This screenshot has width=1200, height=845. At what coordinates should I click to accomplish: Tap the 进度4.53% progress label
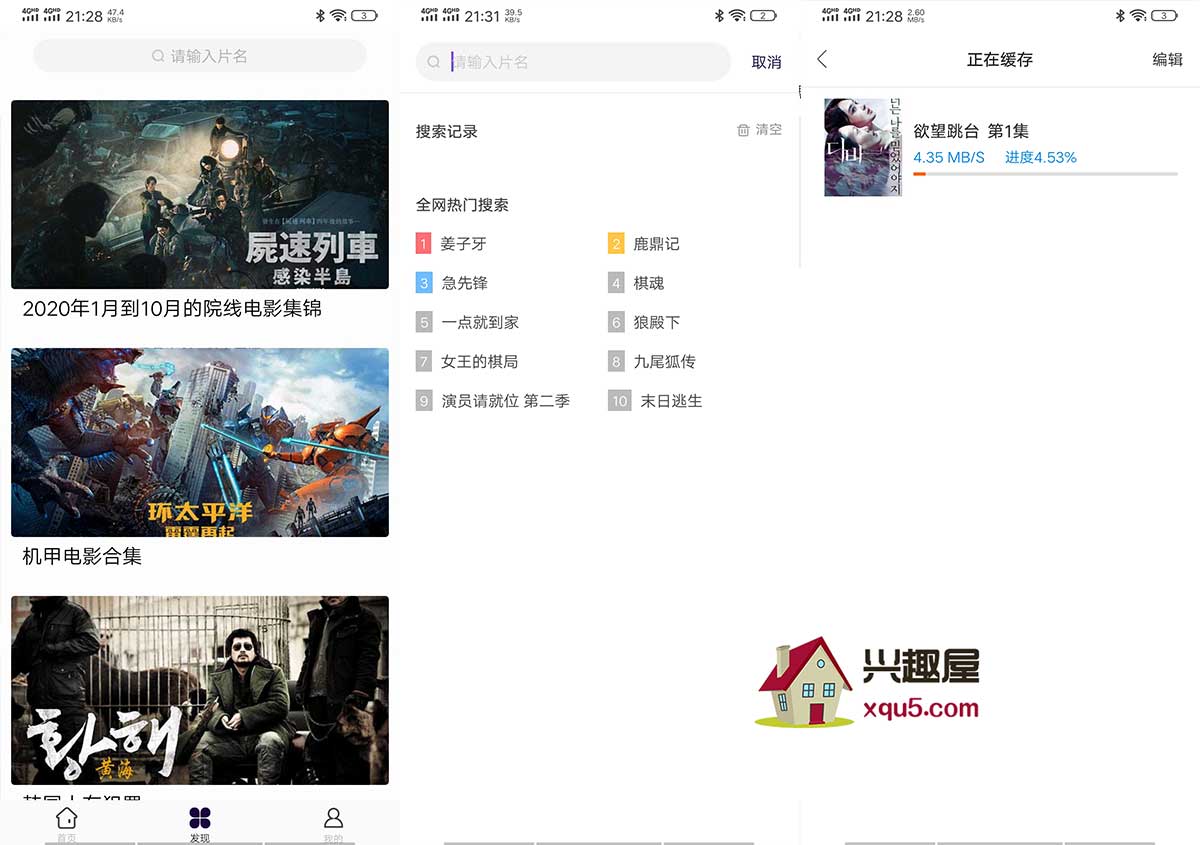click(1041, 157)
